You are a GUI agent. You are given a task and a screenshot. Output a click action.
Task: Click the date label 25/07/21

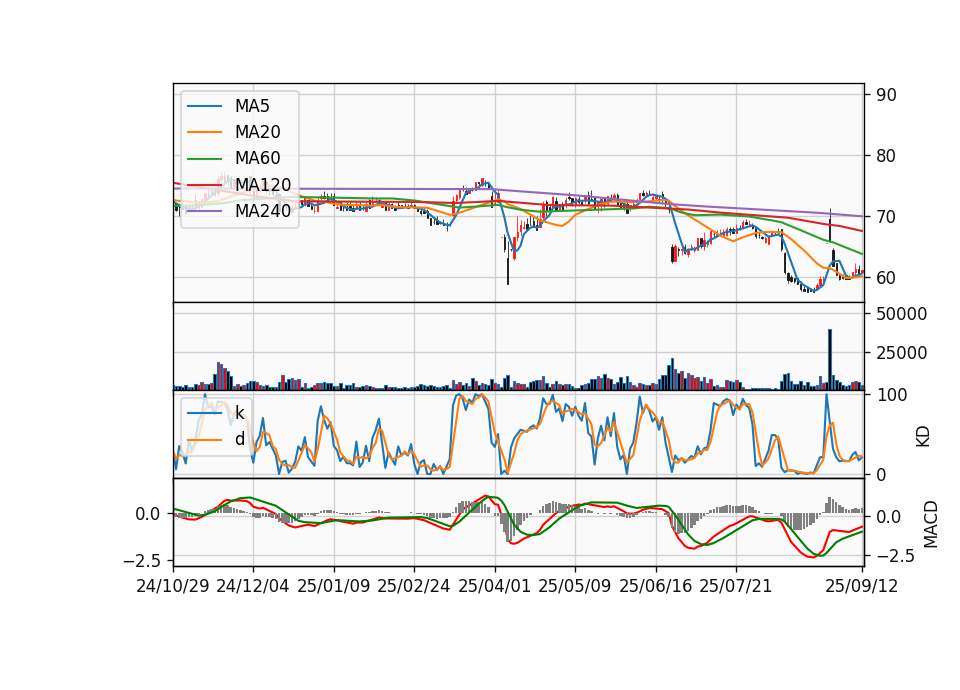[x=735, y=586]
